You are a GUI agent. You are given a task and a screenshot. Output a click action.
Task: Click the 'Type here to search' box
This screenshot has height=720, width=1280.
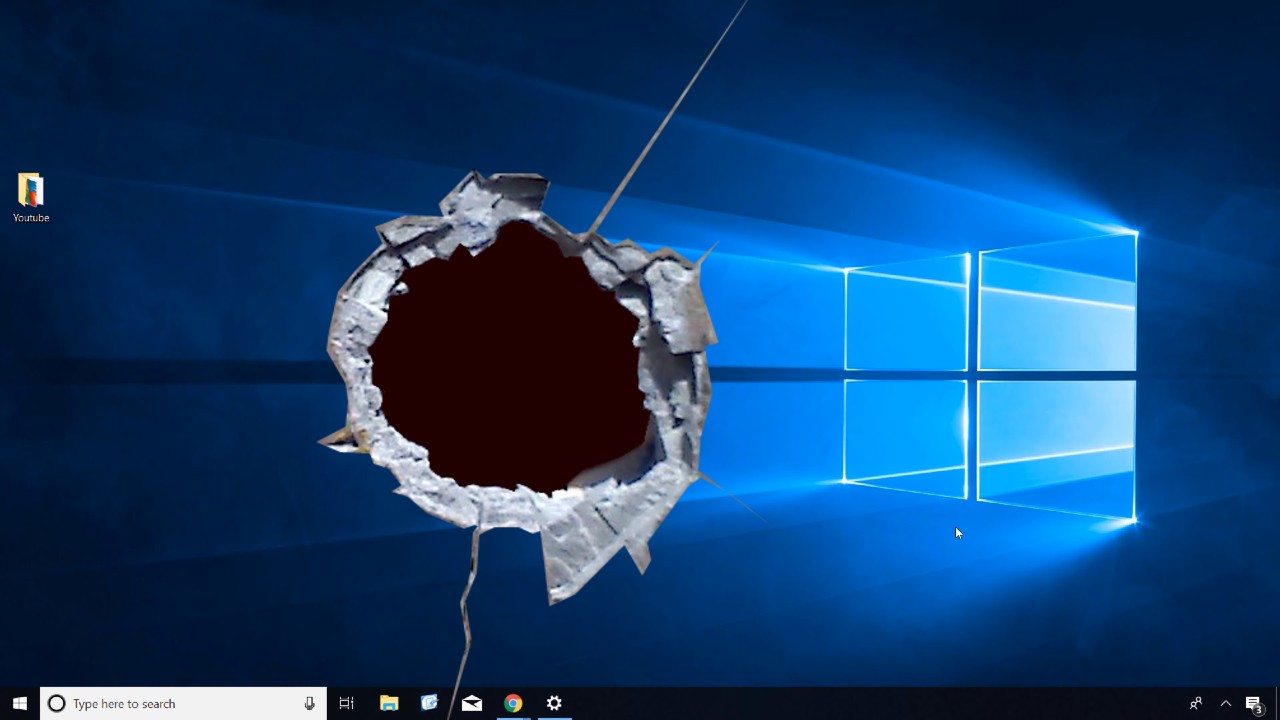tap(183, 703)
